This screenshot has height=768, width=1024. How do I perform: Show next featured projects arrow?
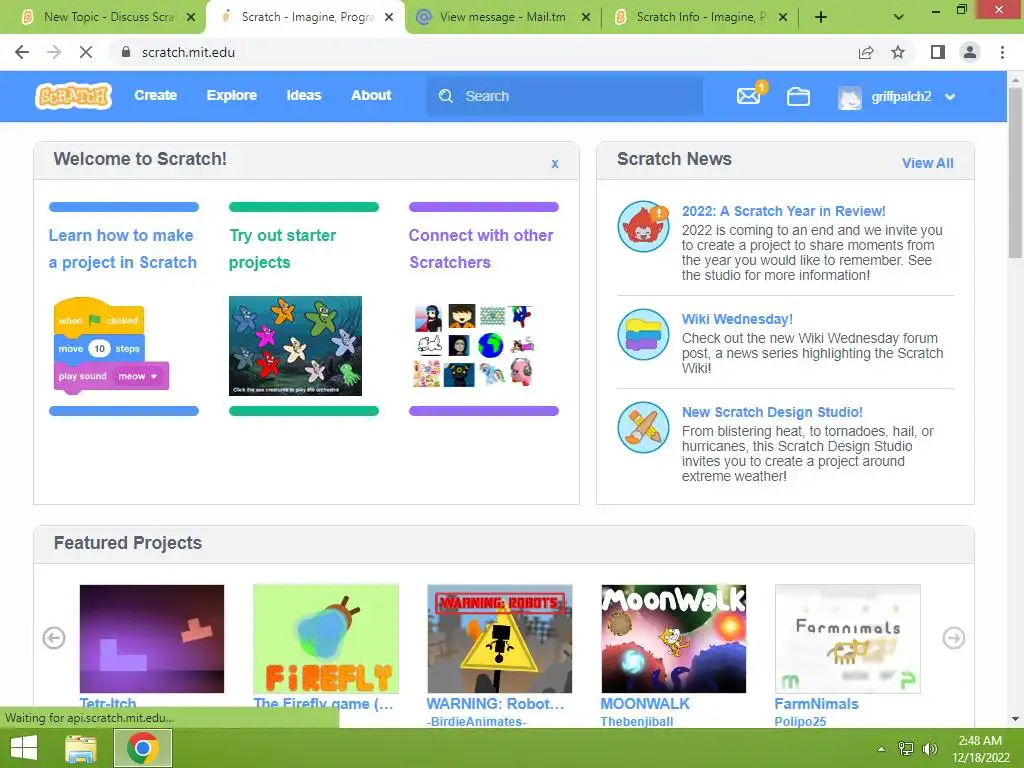click(953, 638)
